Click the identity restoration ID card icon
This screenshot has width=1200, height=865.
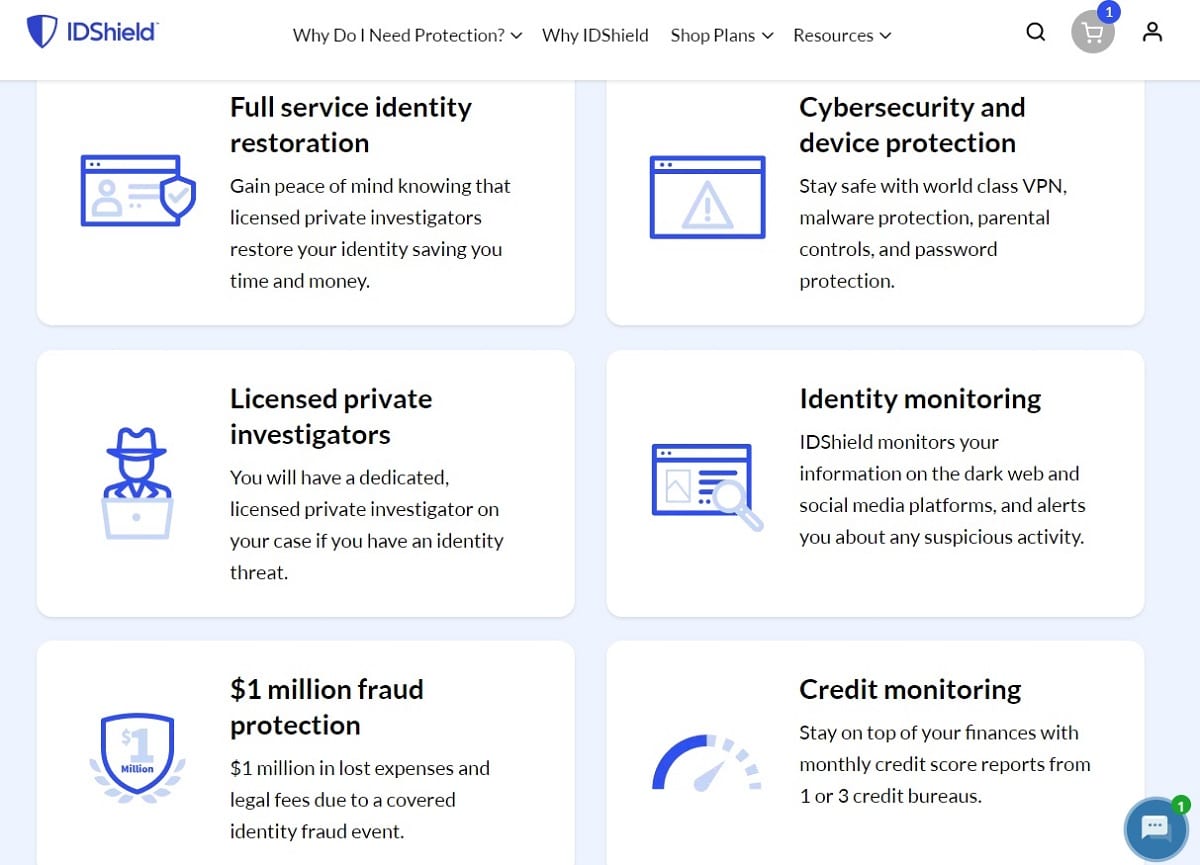[138, 191]
